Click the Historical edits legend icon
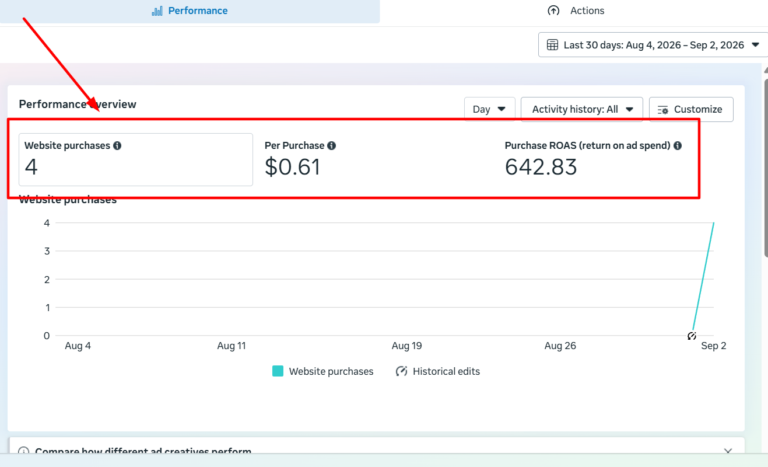Image resolution: width=768 pixels, height=467 pixels. click(x=401, y=371)
